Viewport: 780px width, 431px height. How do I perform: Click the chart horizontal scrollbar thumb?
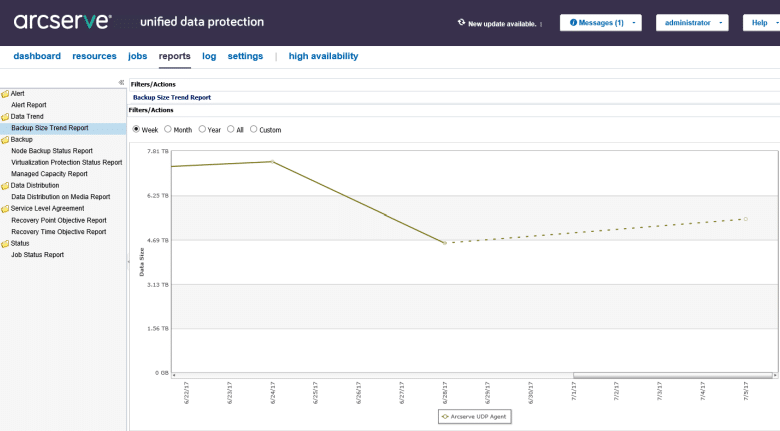(672, 375)
